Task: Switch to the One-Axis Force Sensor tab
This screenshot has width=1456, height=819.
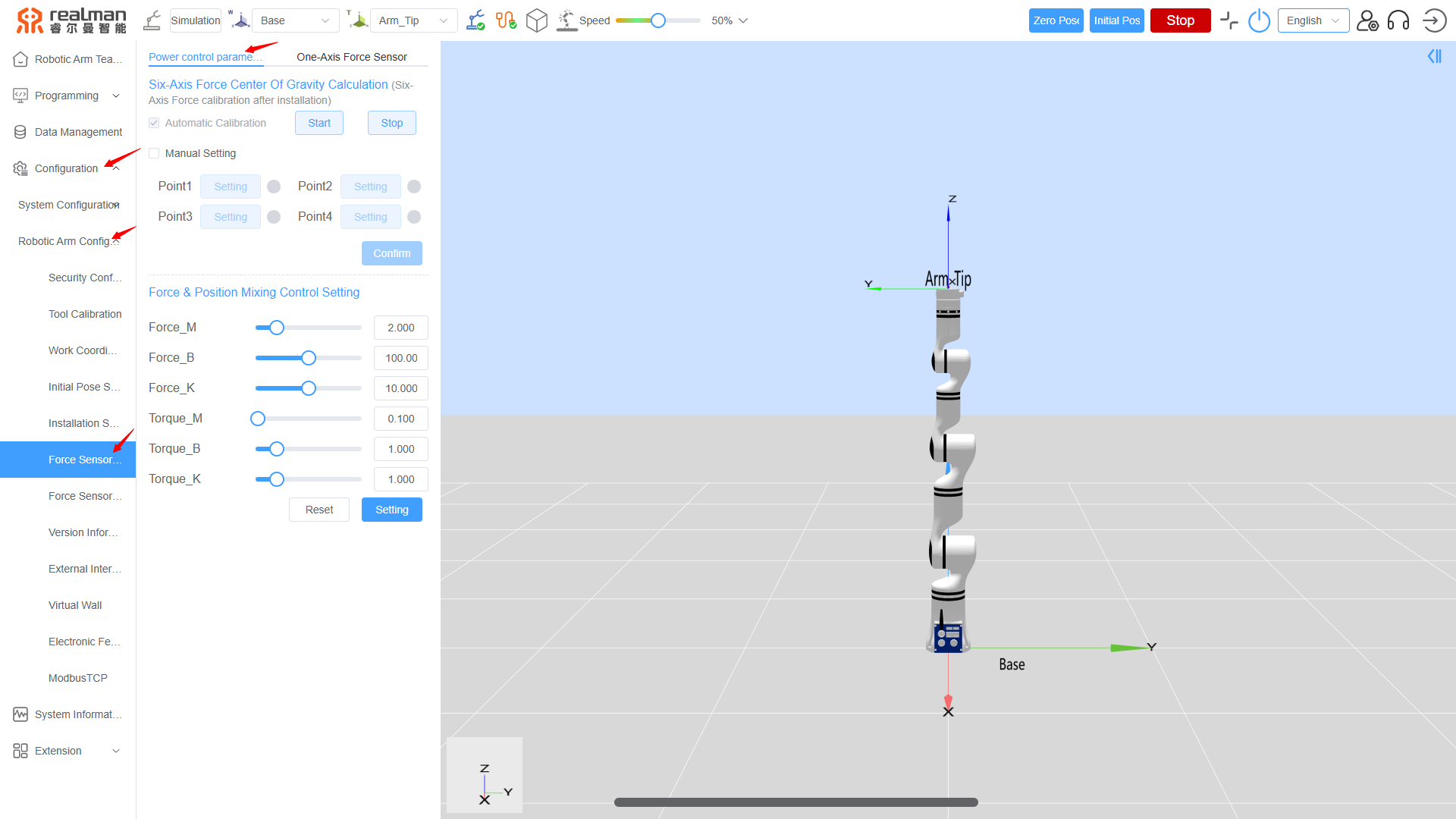Action: 352,56
